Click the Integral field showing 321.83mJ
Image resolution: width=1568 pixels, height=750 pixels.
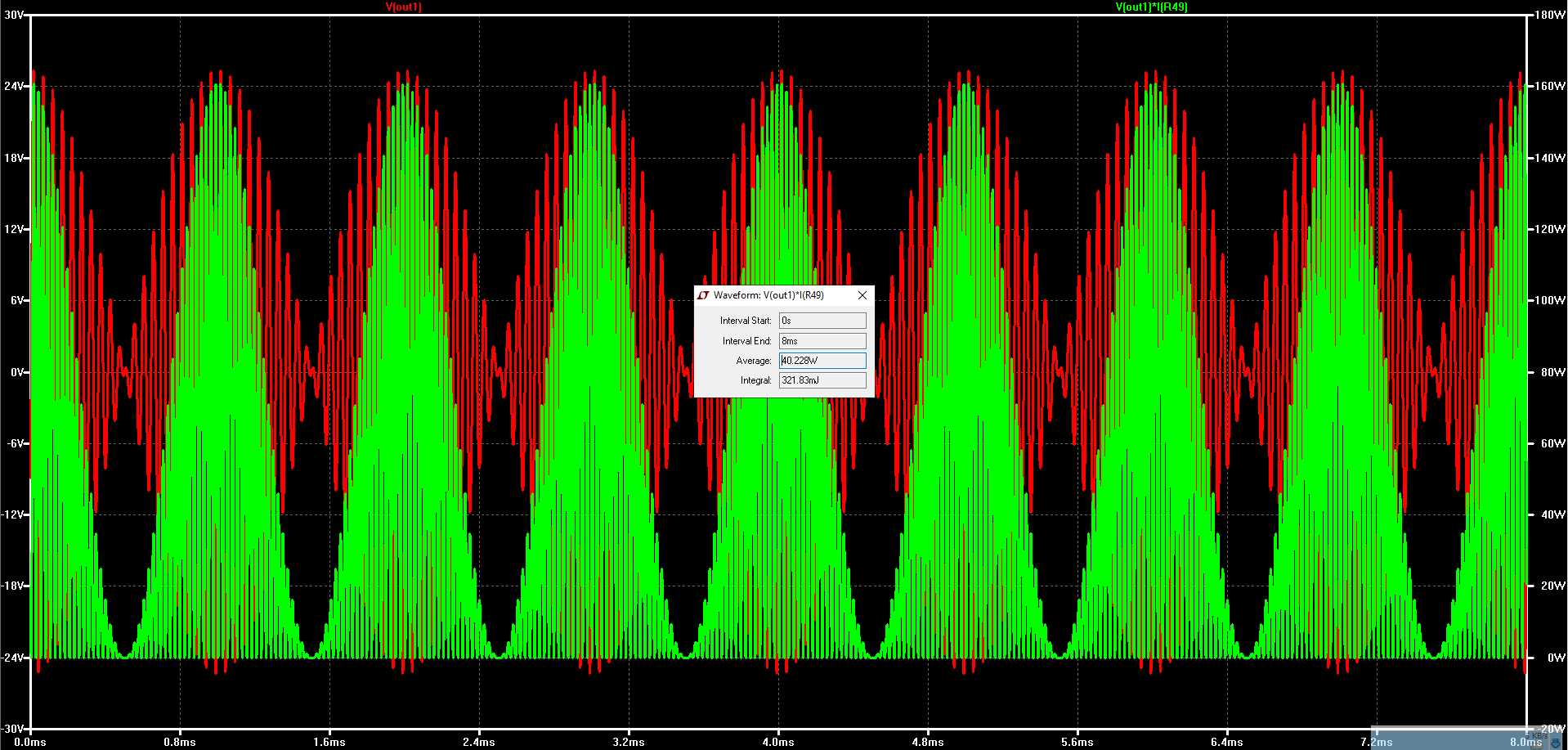click(x=822, y=380)
